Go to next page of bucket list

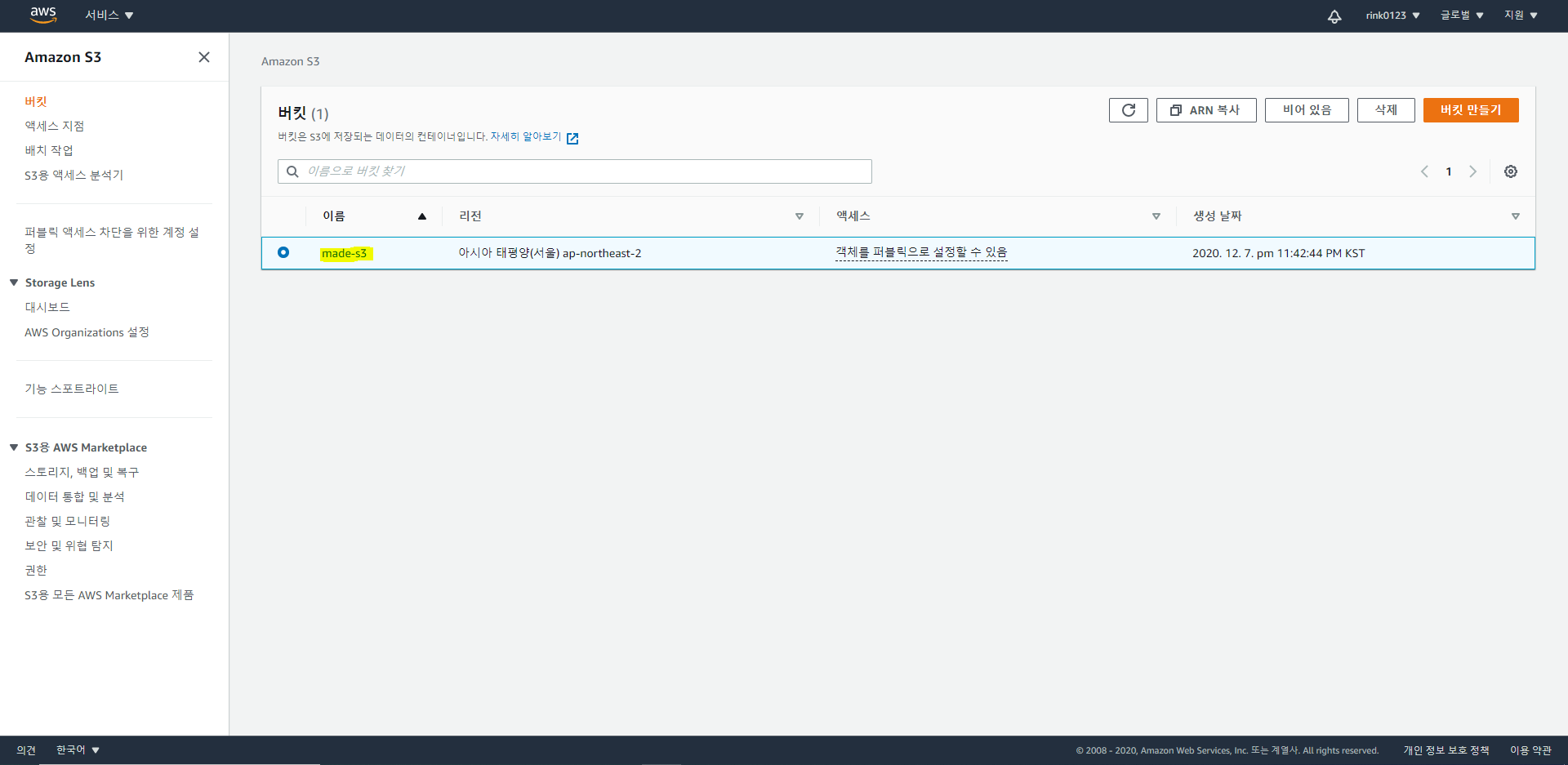pos(1473,171)
